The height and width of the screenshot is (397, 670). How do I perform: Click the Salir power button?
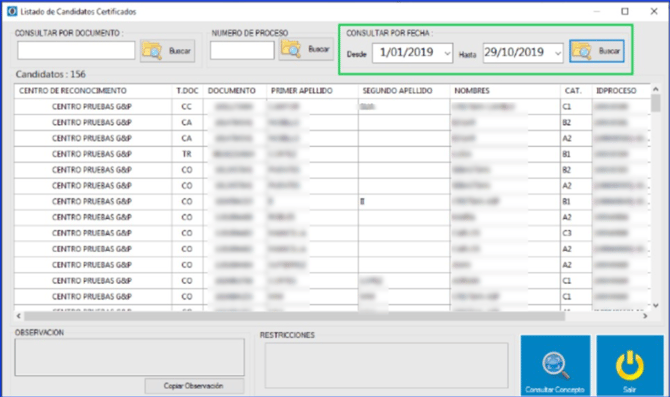pos(630,366)
